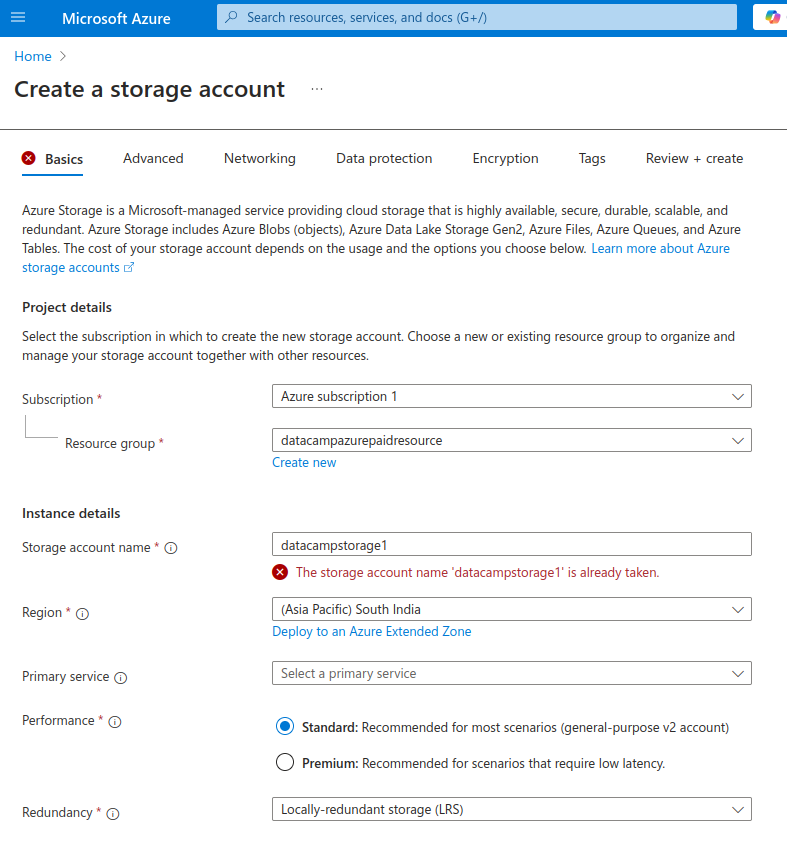Click the external link icon after storage accounts
The width and height of the screenshot is (787, 853).
[x=129, y=268]
